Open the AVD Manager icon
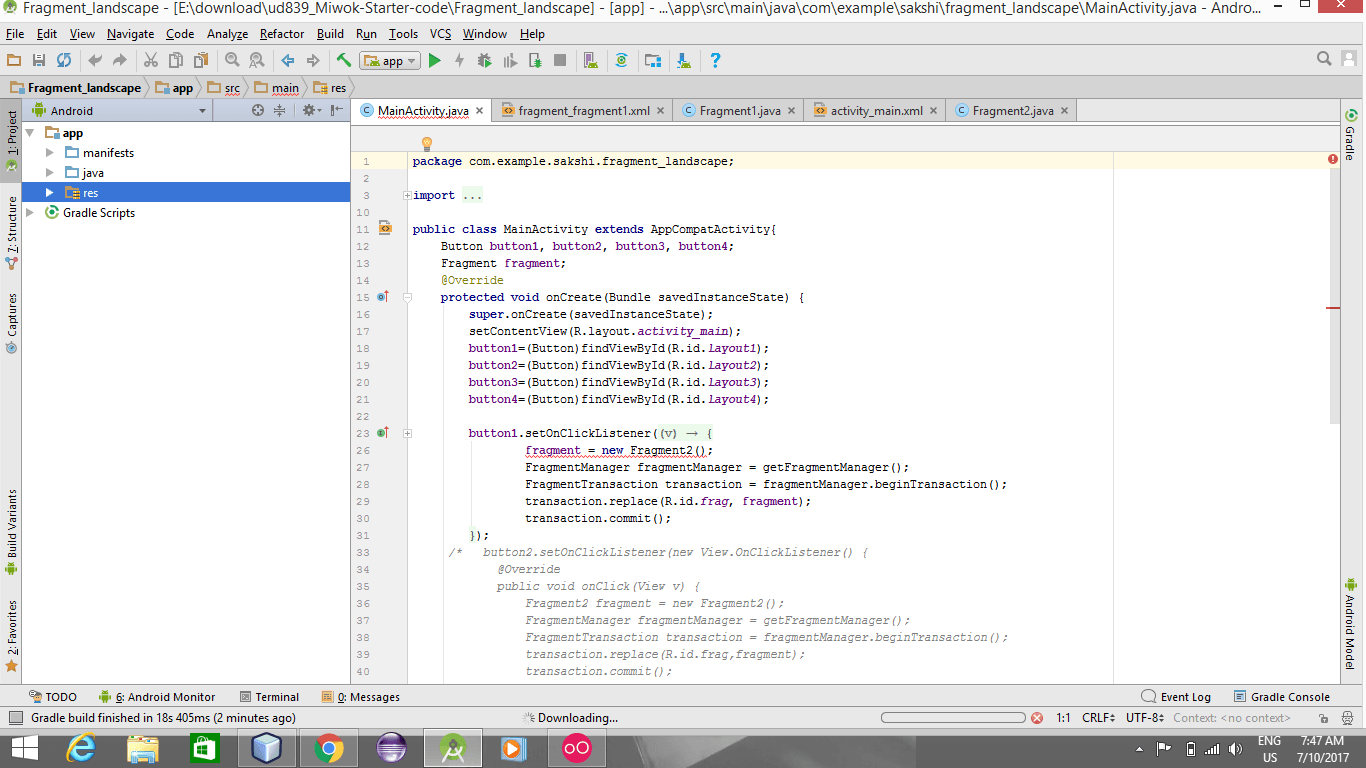The image size is (1366, 768). [590, 61]
